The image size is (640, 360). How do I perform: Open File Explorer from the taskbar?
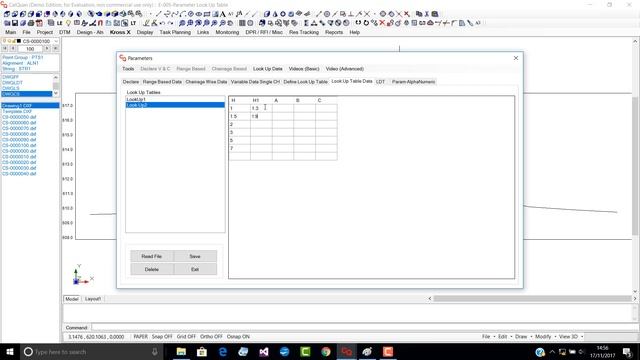coord(181,351)
